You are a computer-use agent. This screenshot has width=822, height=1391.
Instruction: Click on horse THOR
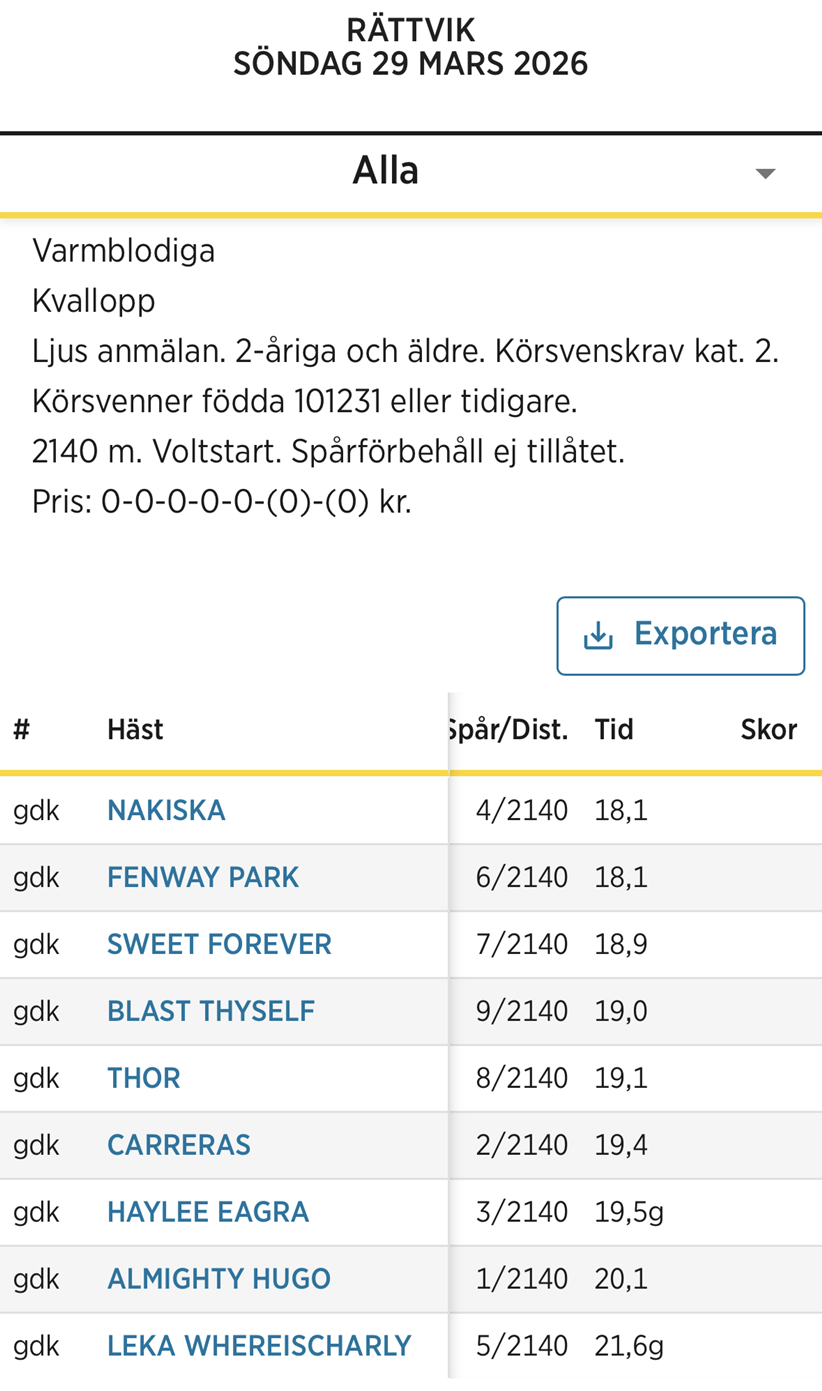click(x=144, y=1078)
